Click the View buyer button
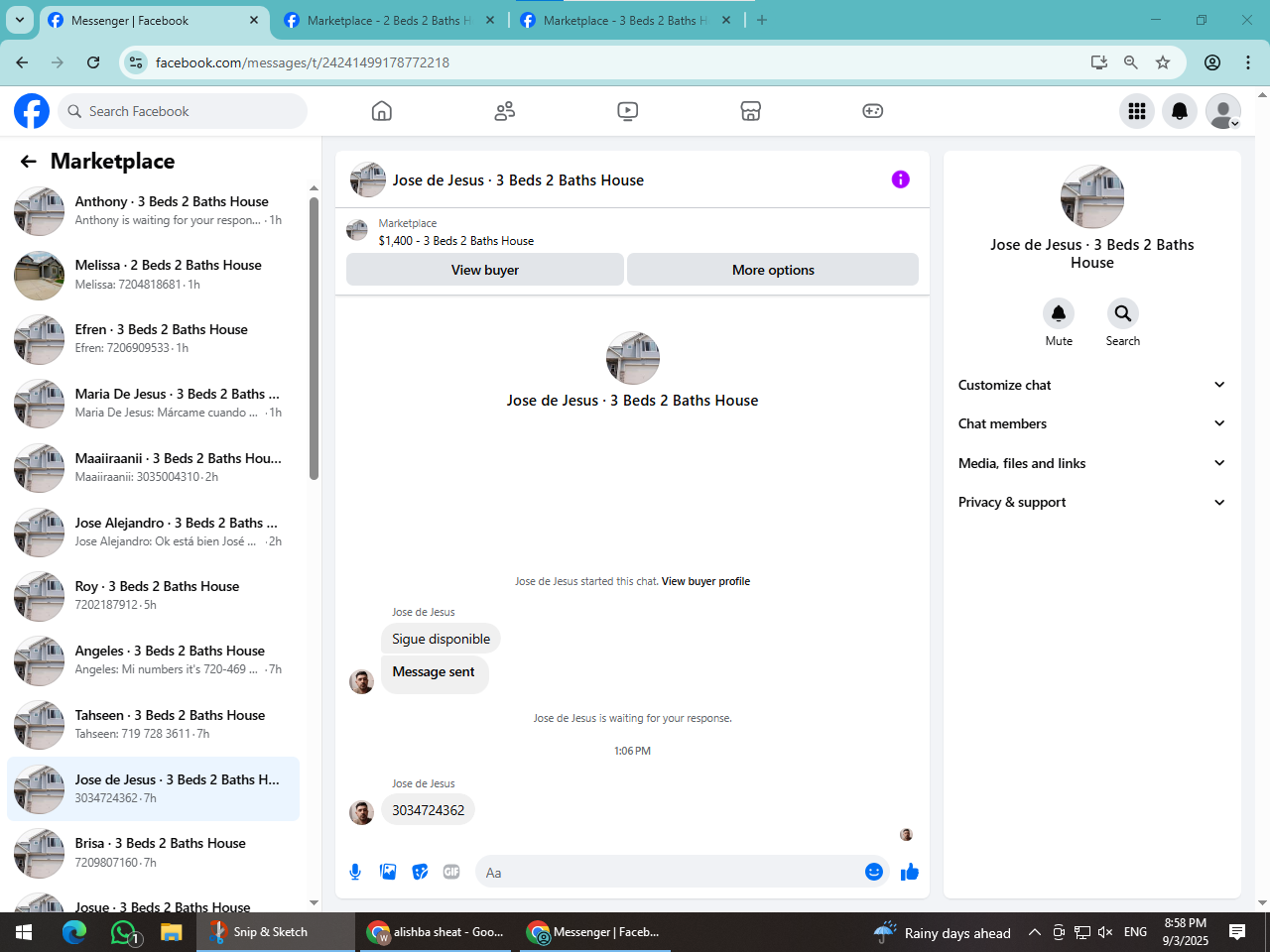The image size is (1270, 952). click(x=485, y=270)
